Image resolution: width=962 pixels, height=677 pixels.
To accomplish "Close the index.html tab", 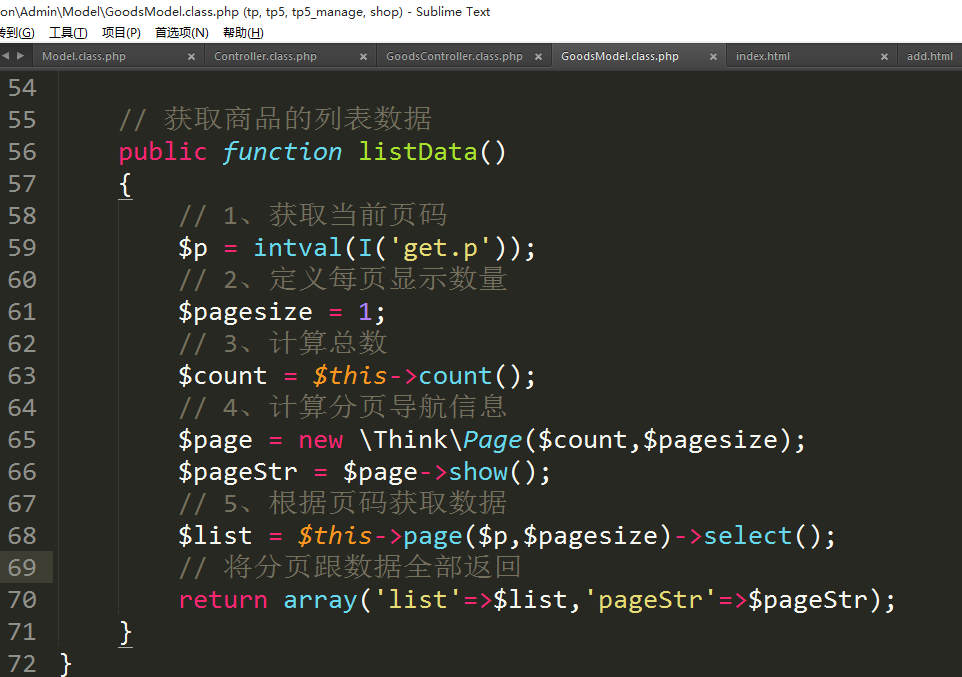I will (x=884, y=57).
